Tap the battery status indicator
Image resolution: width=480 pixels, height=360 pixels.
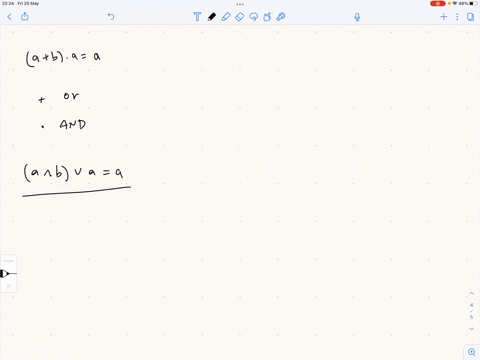click(474, 4)
